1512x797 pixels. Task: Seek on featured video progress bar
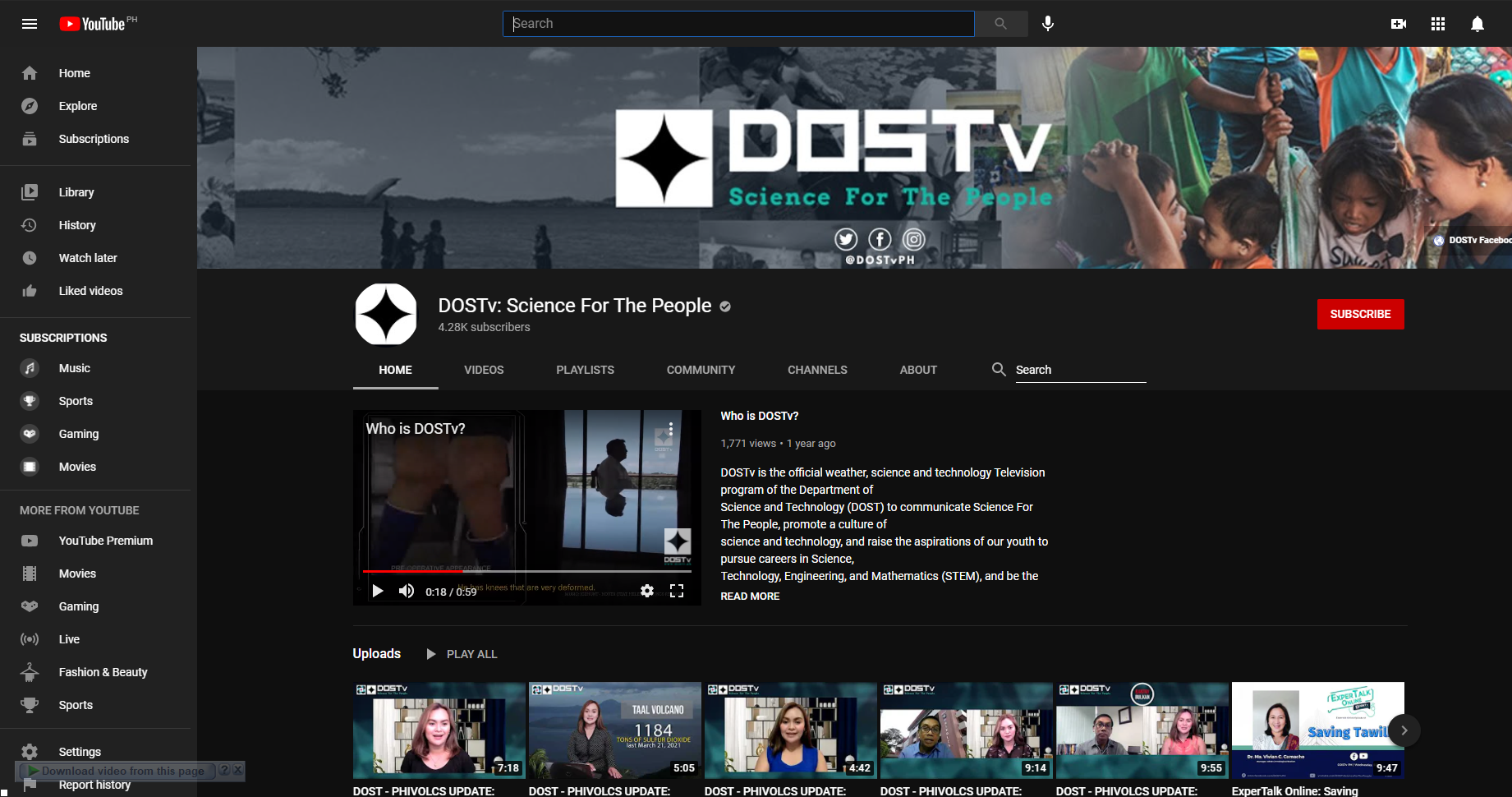click(527, 571)
